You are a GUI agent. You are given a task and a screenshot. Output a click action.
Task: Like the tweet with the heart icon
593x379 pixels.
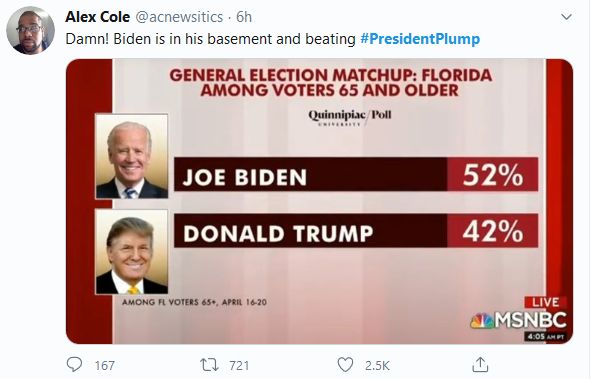[x=345, y=365]
